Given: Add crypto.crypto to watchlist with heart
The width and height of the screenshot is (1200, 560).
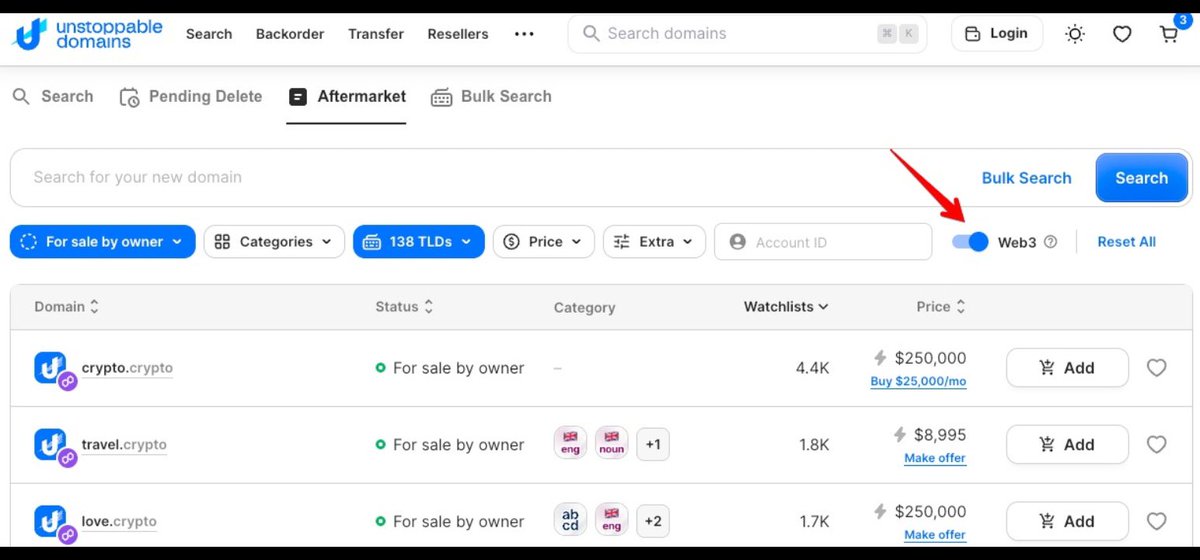Looking at the screenshot, I should click(x=1156, y=368).
